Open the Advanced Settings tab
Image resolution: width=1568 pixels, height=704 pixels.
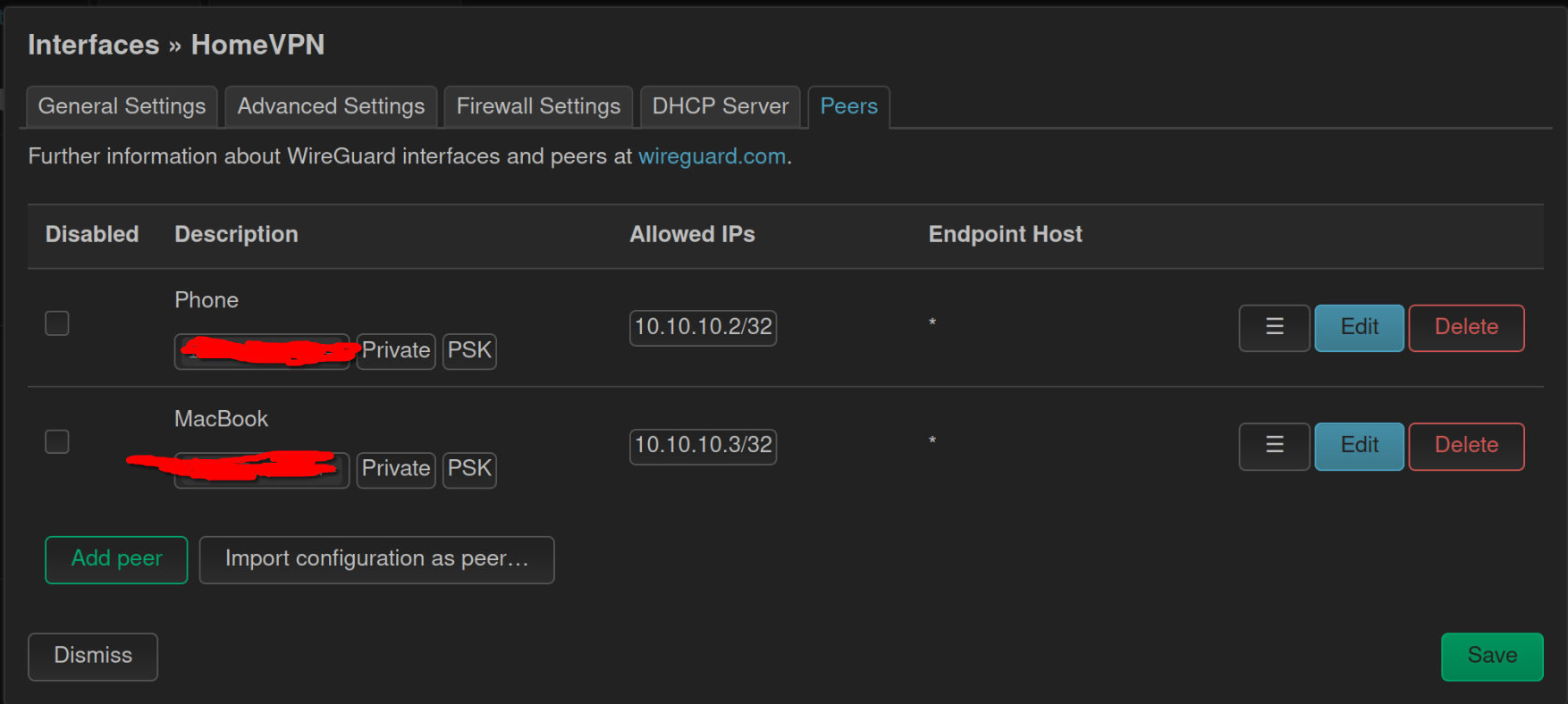[x=331, y=106]
